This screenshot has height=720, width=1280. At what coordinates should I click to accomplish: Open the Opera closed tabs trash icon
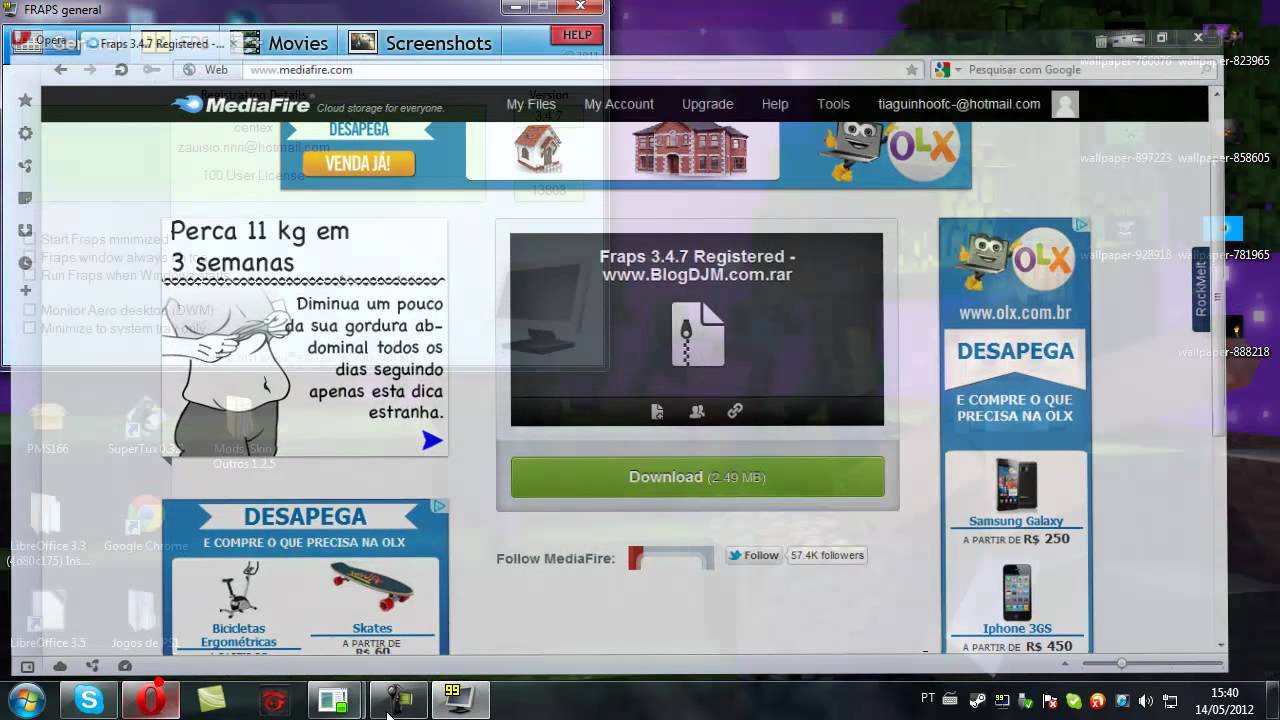(1101, 42)
